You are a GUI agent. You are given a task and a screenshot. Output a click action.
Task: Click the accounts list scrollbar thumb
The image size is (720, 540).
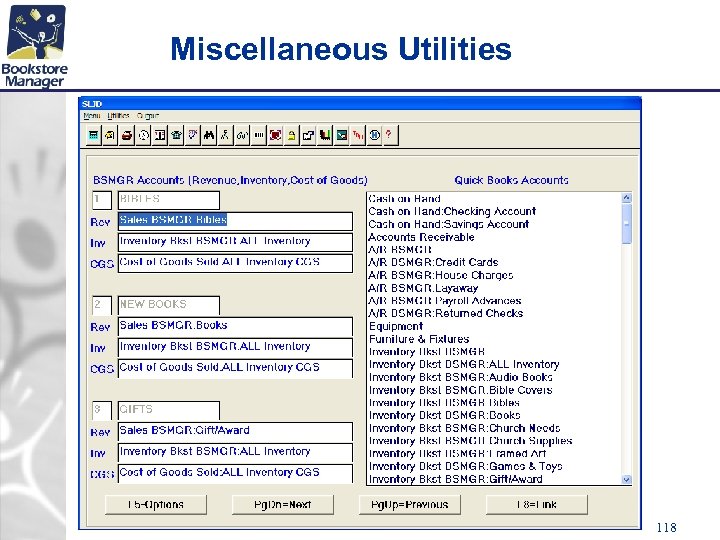click(626, 224)
